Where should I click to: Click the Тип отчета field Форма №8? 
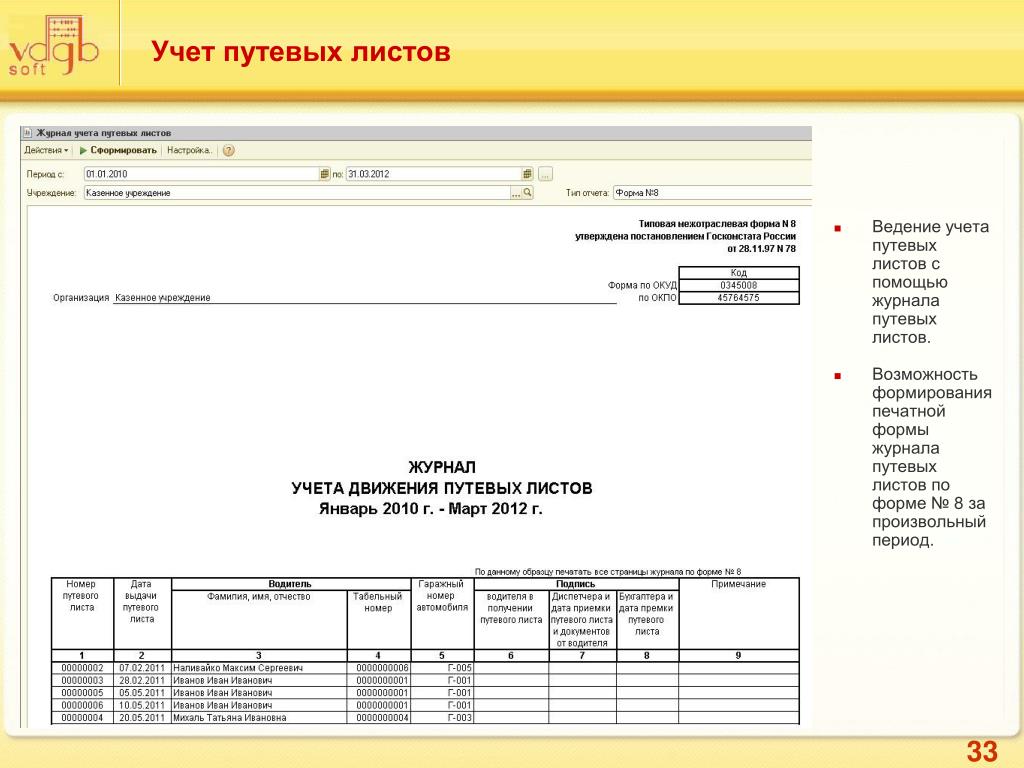[712, 193]
